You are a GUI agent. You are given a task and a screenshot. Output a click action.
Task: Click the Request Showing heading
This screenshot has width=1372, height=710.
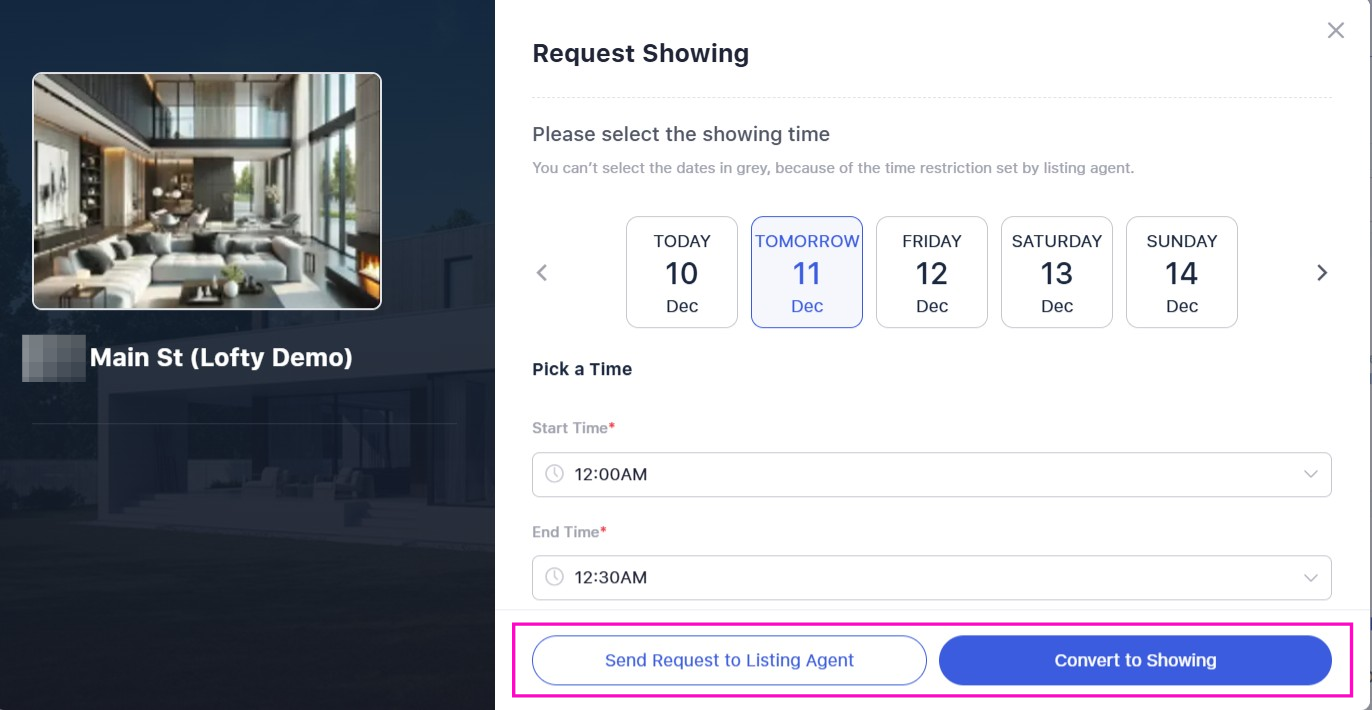[x=640, y=53]
